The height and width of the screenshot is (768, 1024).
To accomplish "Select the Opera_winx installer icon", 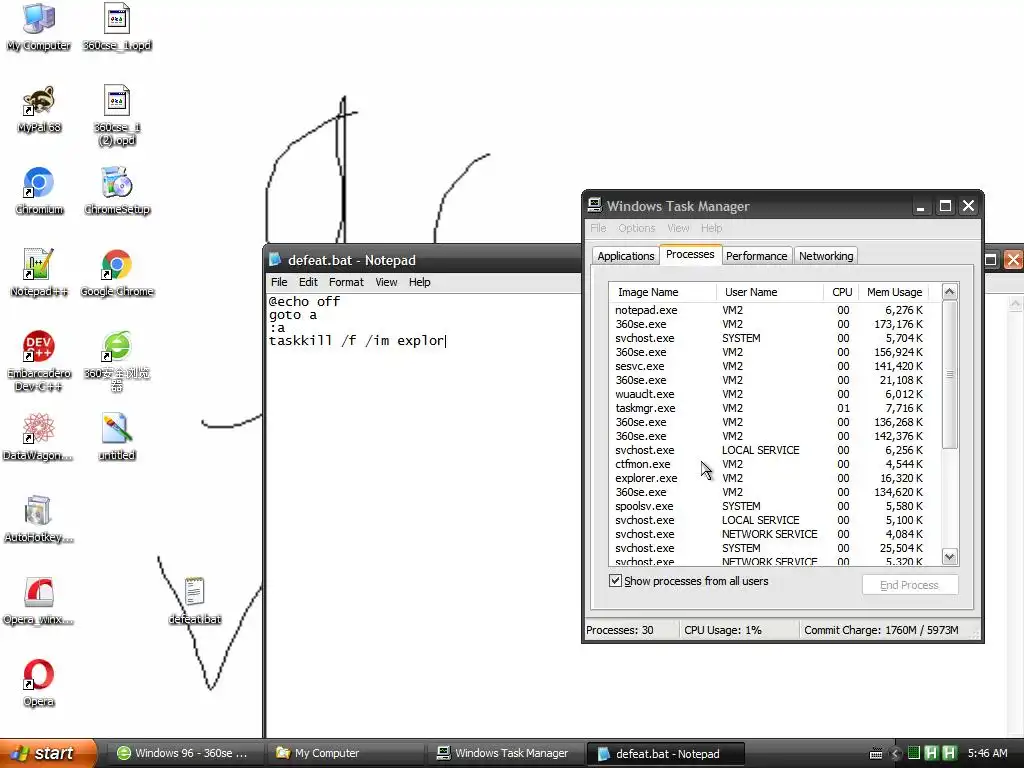I will [39, 601].
